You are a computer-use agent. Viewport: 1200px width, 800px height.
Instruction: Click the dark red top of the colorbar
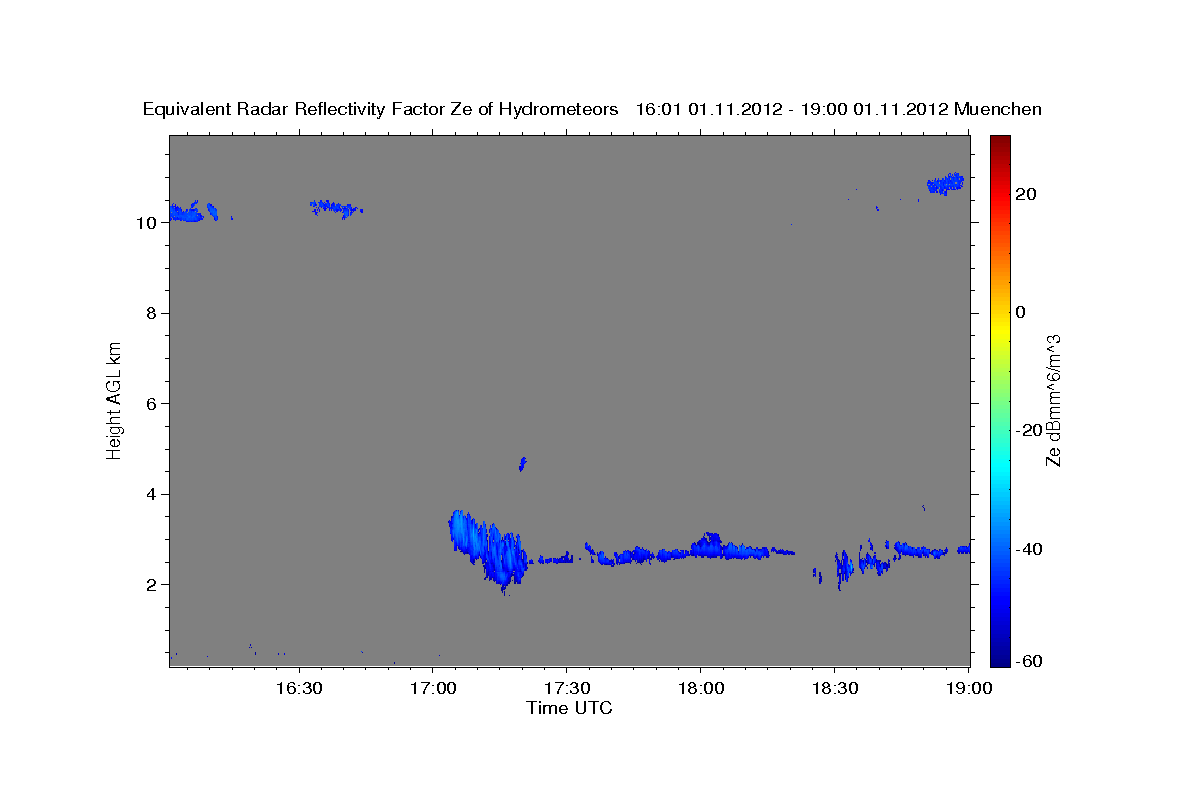pos(999,145)
